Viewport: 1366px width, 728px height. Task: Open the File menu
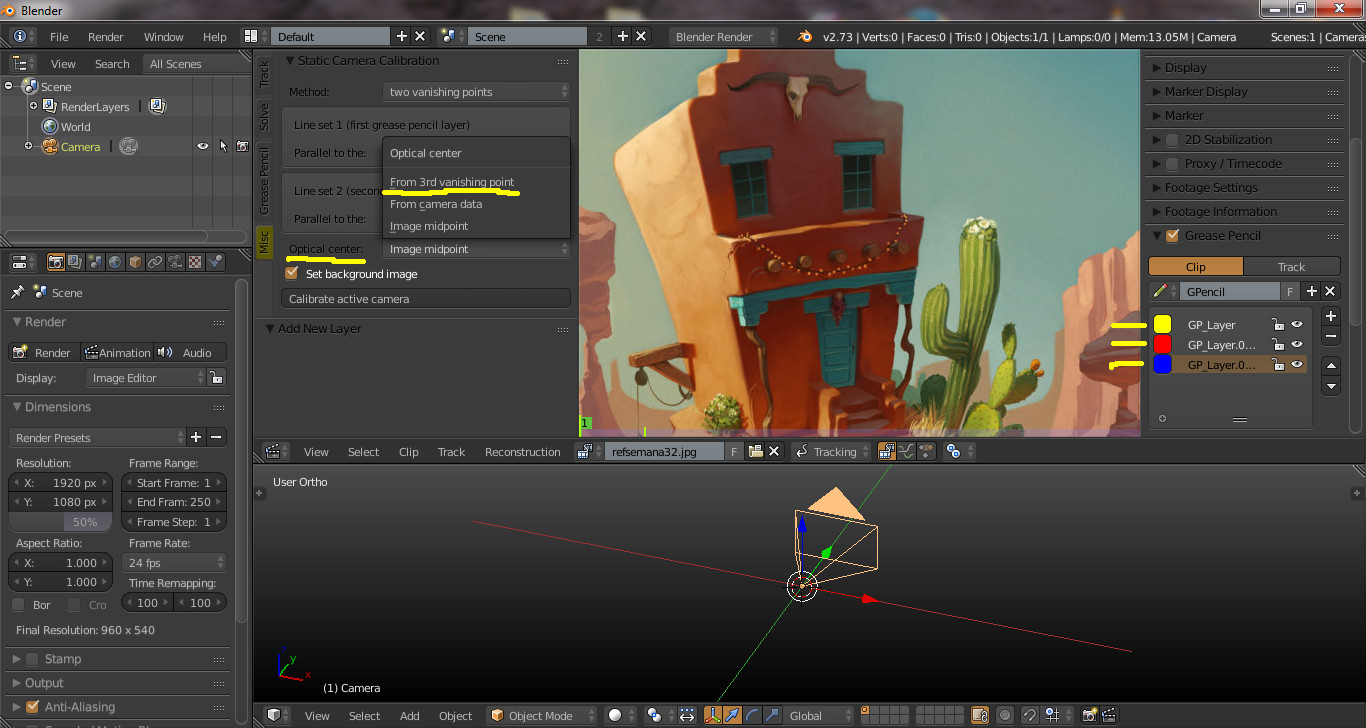coord(59,37)
